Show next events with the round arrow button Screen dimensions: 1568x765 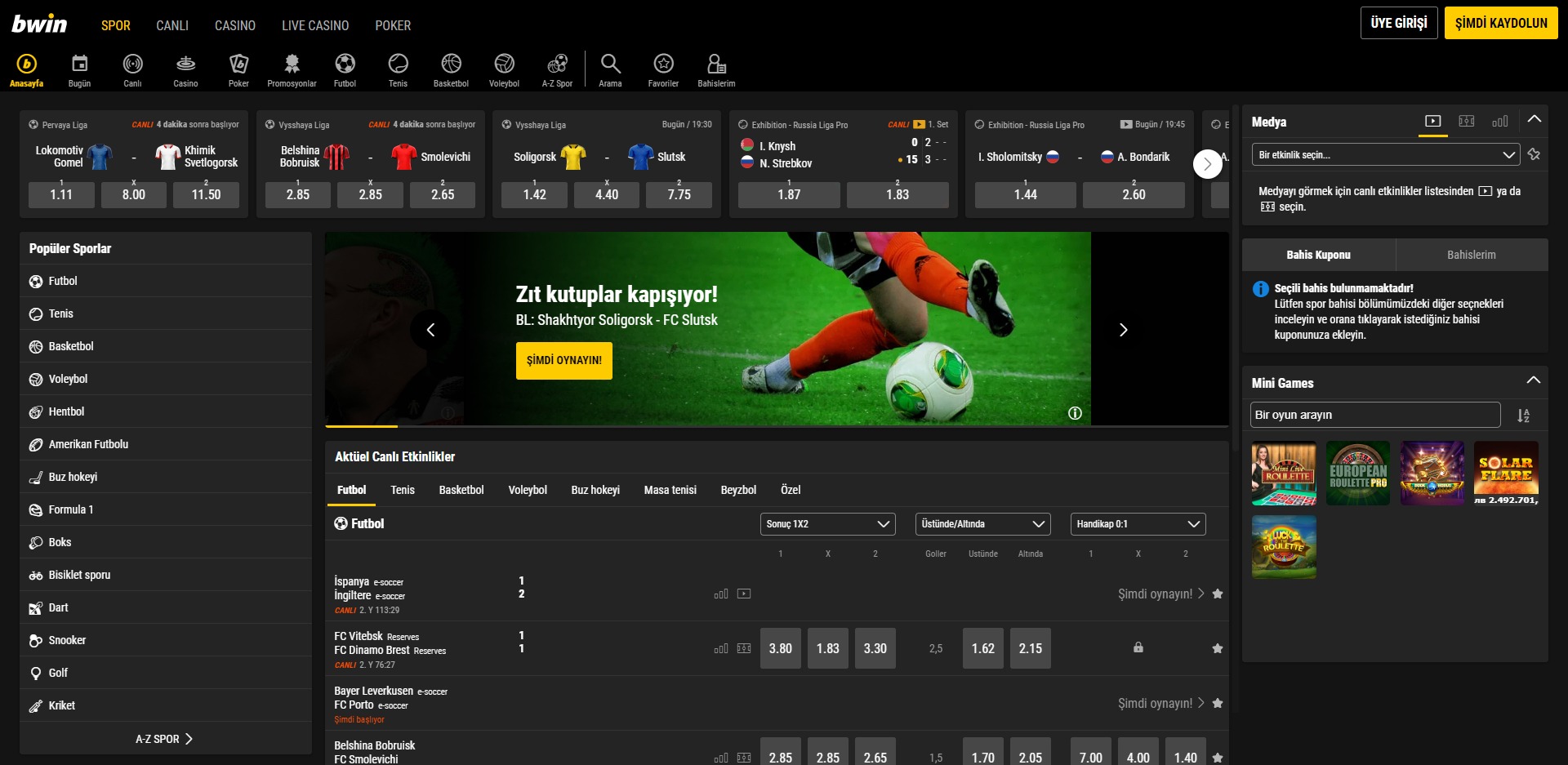point(1208,164)
